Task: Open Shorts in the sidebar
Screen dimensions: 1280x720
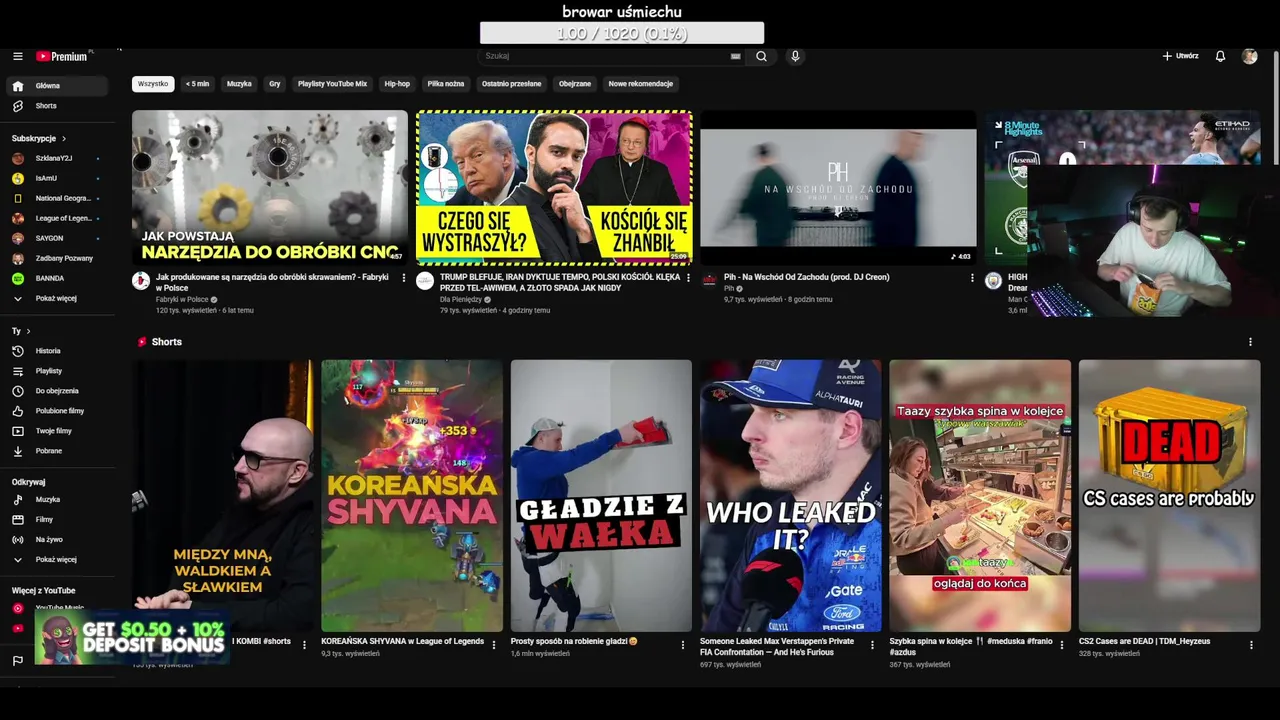Action: [58, 106]
